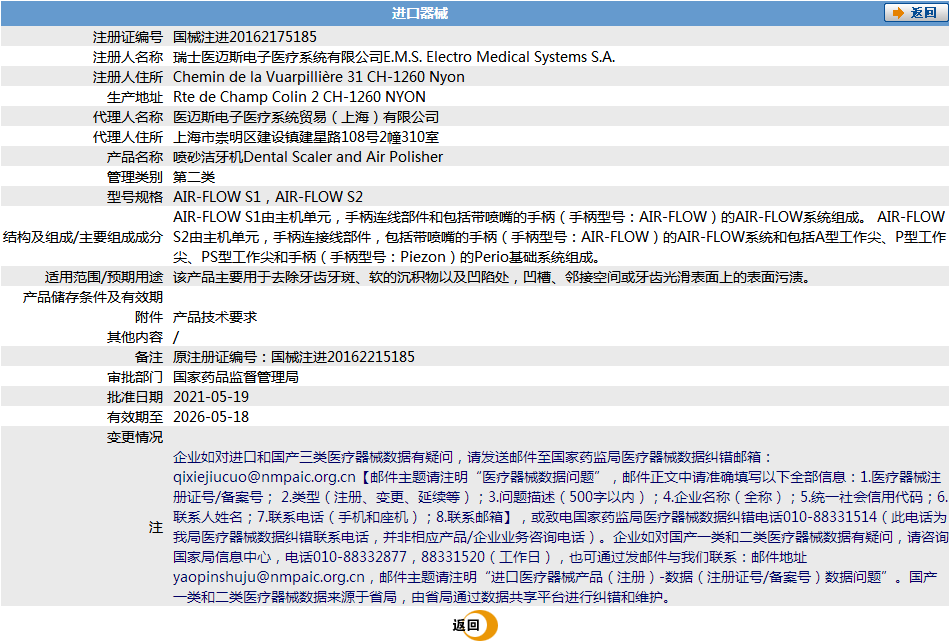Click model spec AIR-FLOW S1，AIR-FLOW S2
Image resolution: width=952 pixels, height=641 pixels.
(268, 197)
